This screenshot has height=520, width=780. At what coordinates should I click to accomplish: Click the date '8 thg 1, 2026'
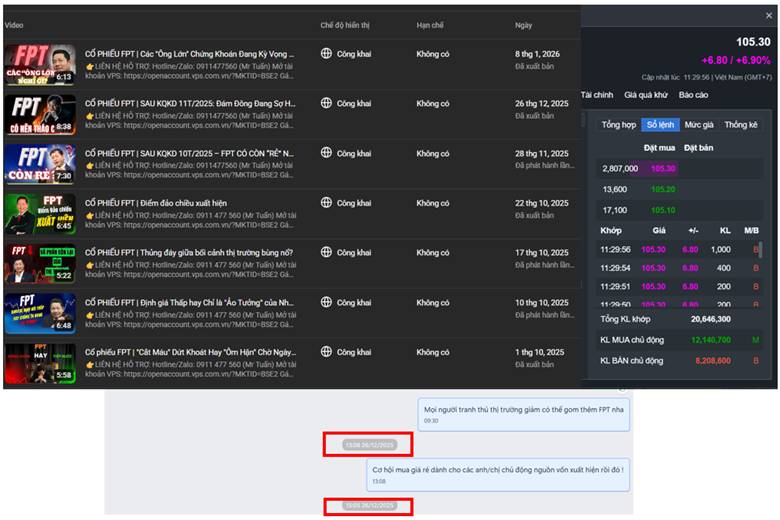[x=537, y=54]
